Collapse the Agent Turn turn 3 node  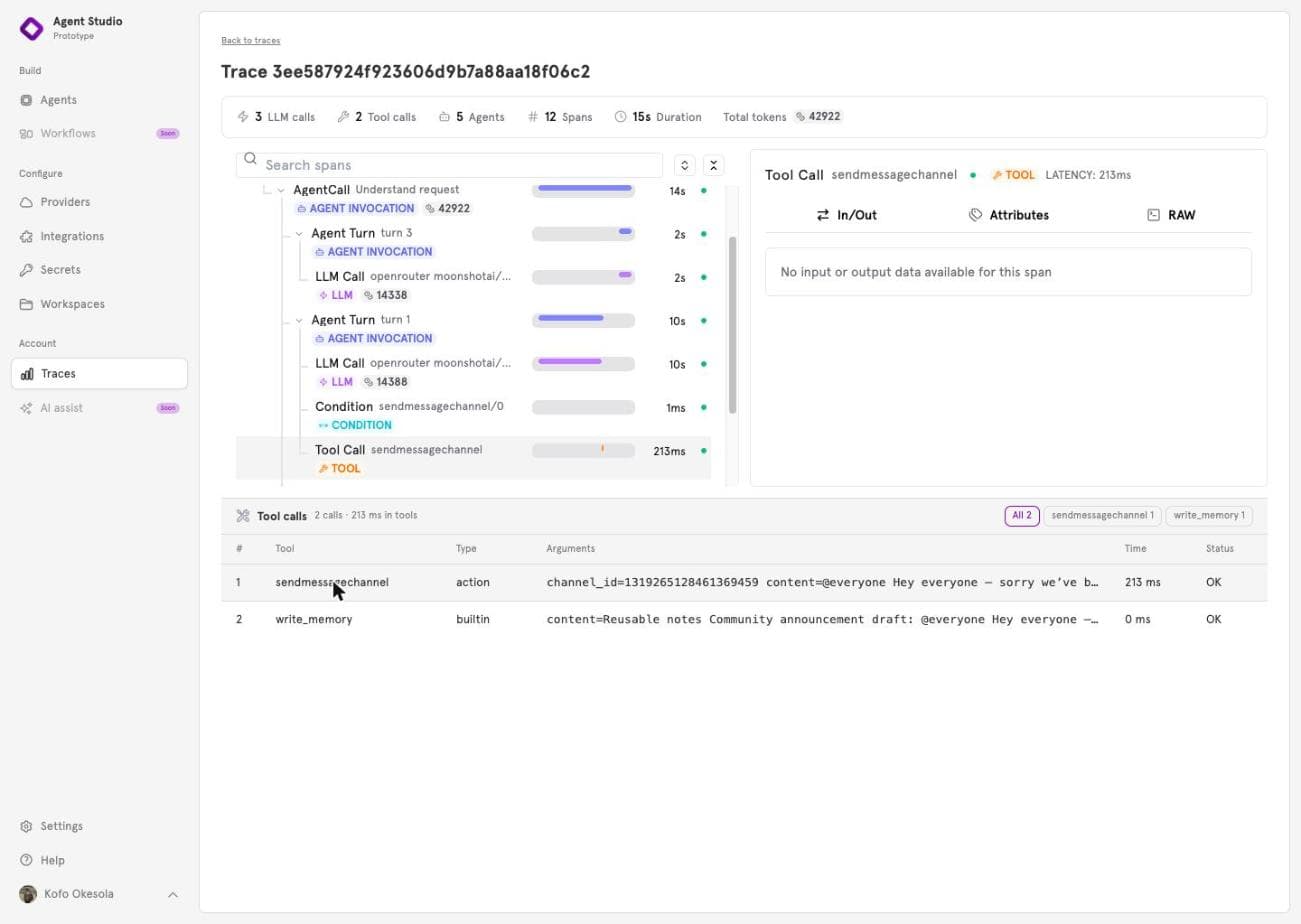299,234
